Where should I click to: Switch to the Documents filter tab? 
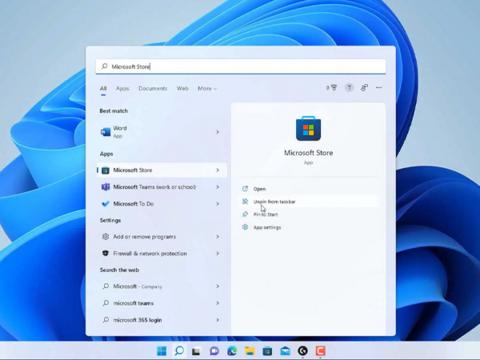tap(153, 88)
